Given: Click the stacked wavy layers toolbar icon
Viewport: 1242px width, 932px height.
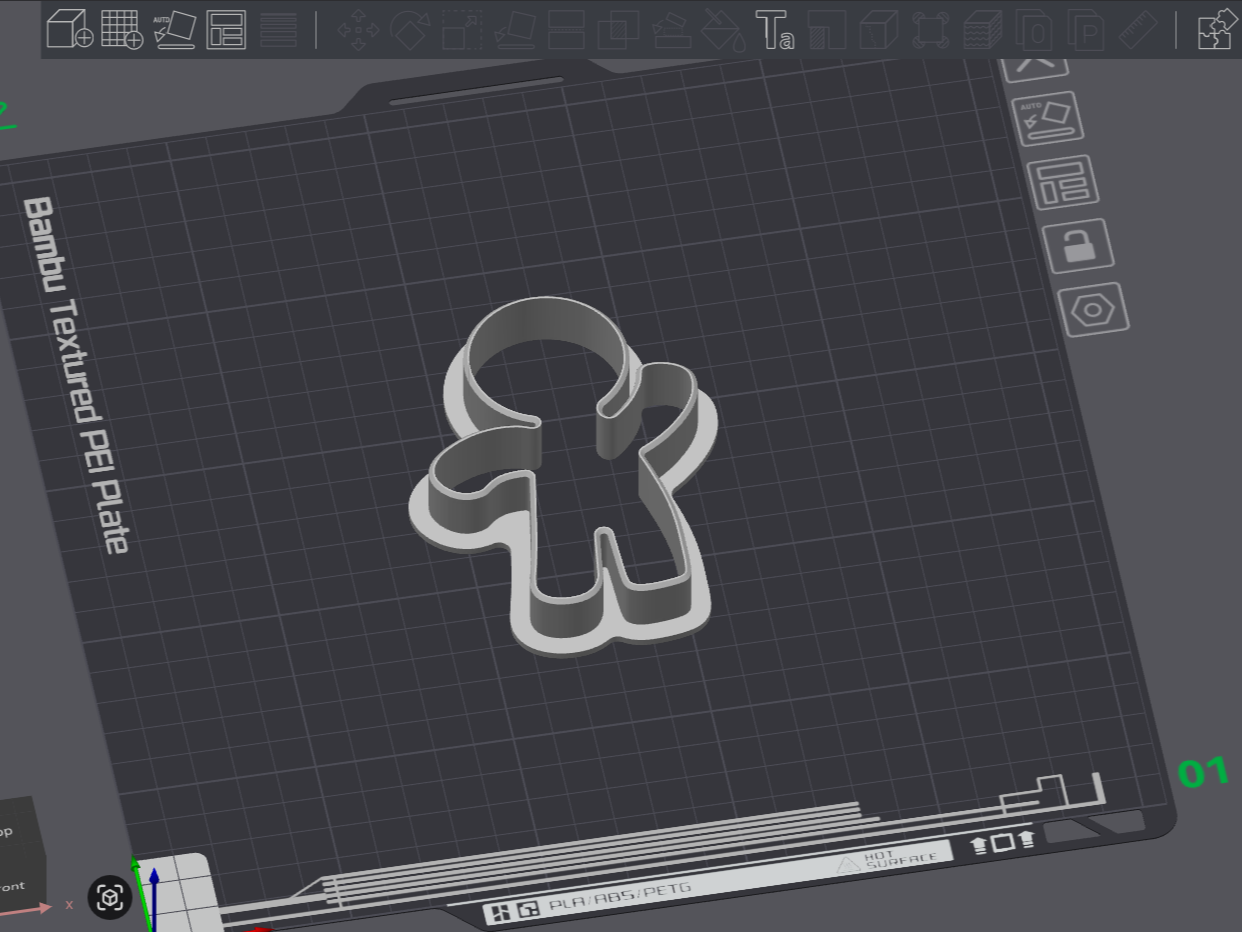Looking at the screenshot, I should (983, 29).
